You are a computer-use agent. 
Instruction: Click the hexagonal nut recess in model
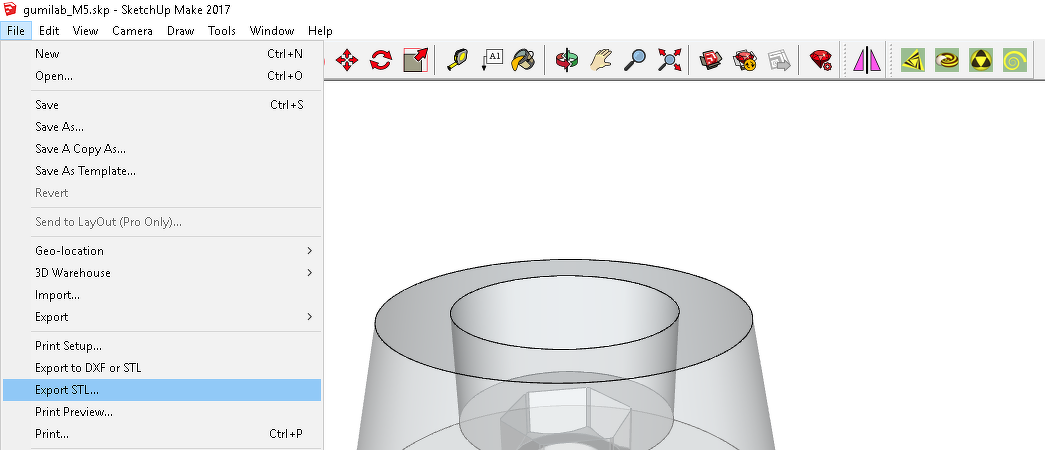(x=565, y=420)
